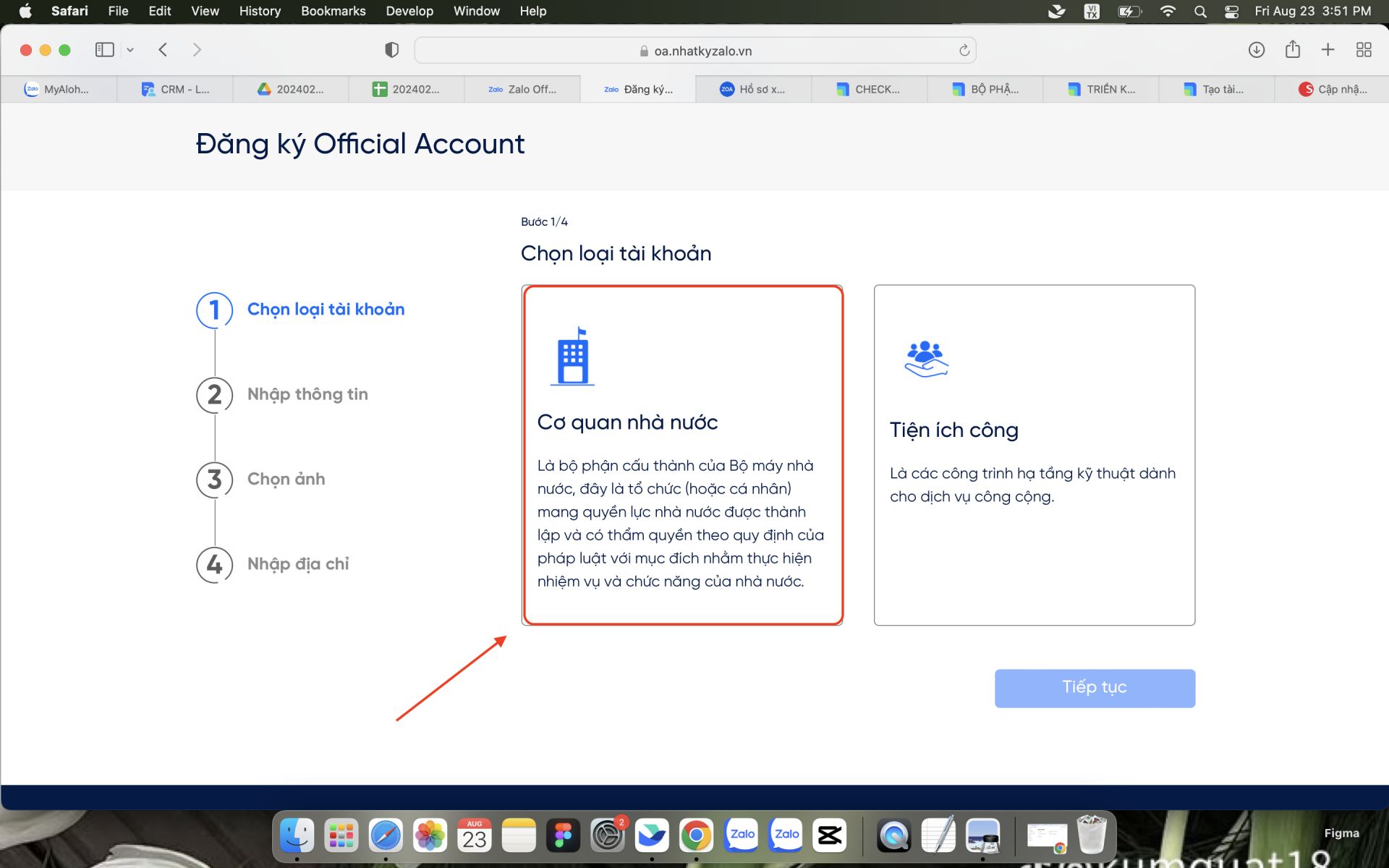Open the Bookmarks menu
The width and height of the screenshot is (1389, 868).
pyautogui.click(x=333, y=11)
